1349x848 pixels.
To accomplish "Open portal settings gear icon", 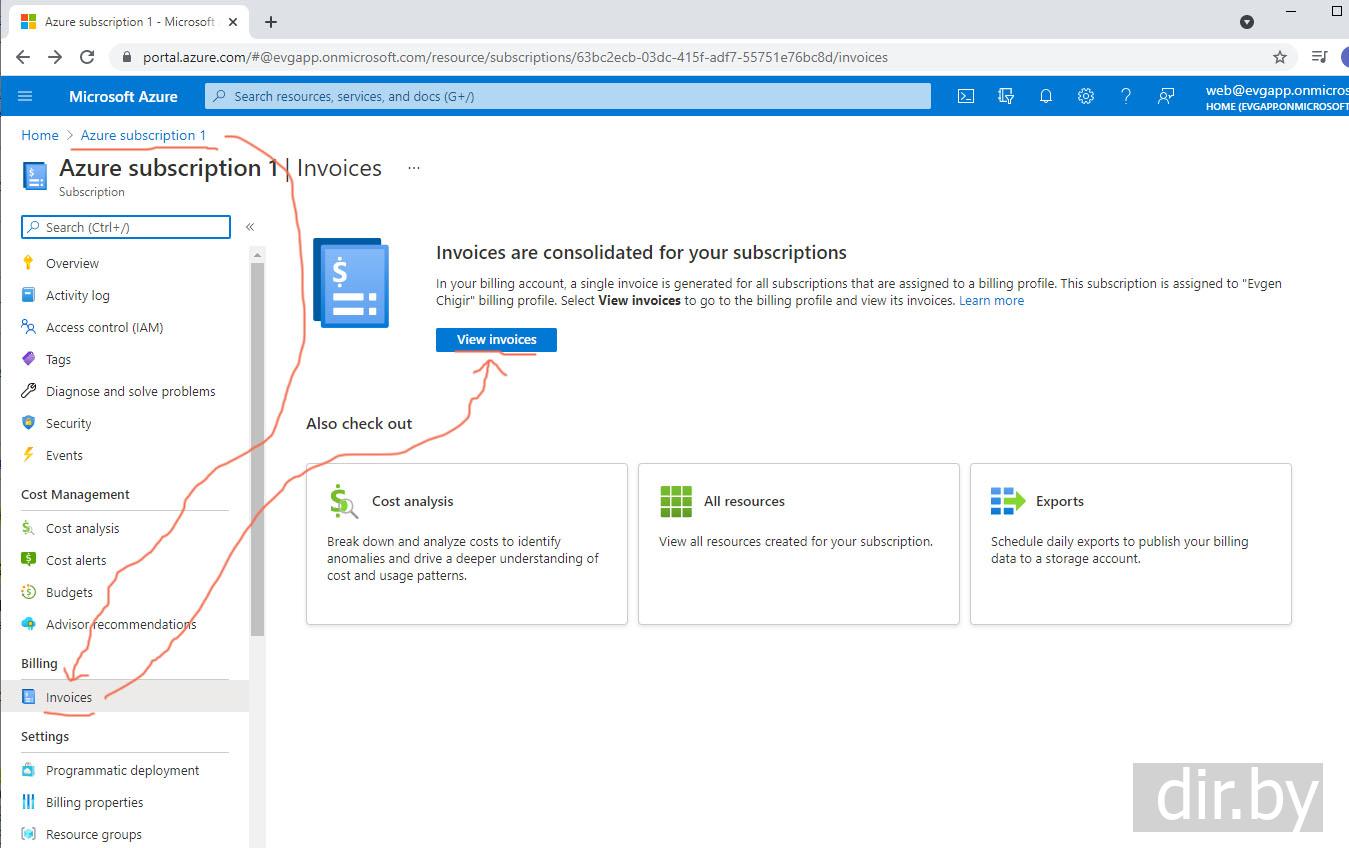I will [1086, 96].
